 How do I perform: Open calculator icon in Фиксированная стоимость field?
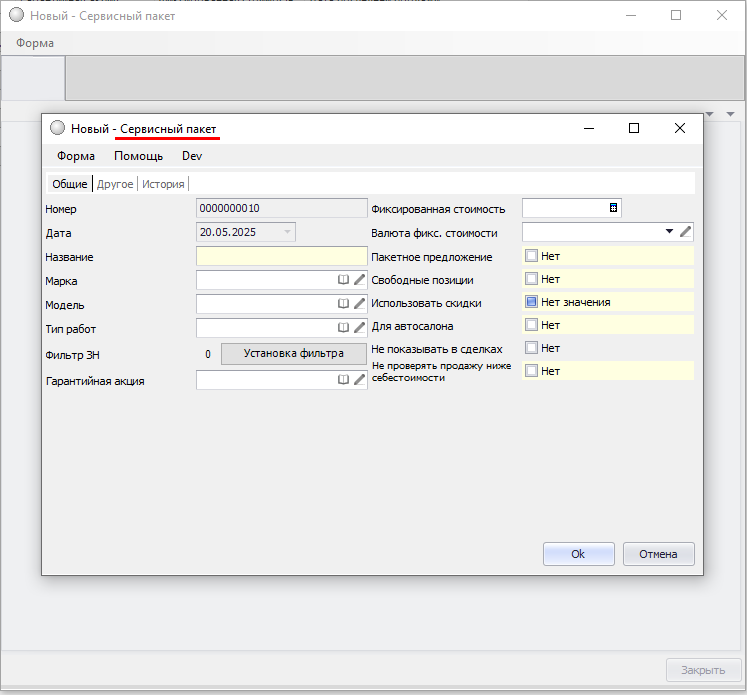[x=614, y=208]
